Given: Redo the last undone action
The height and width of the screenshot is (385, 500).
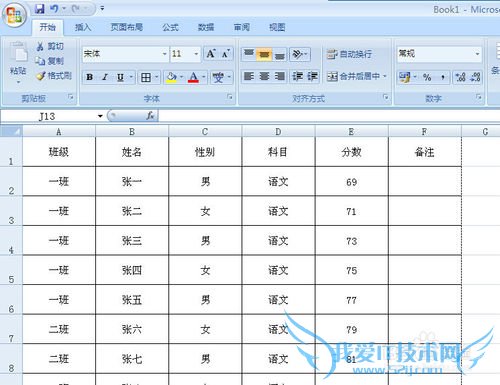Looking at the screenshot, I should [76, 9].
